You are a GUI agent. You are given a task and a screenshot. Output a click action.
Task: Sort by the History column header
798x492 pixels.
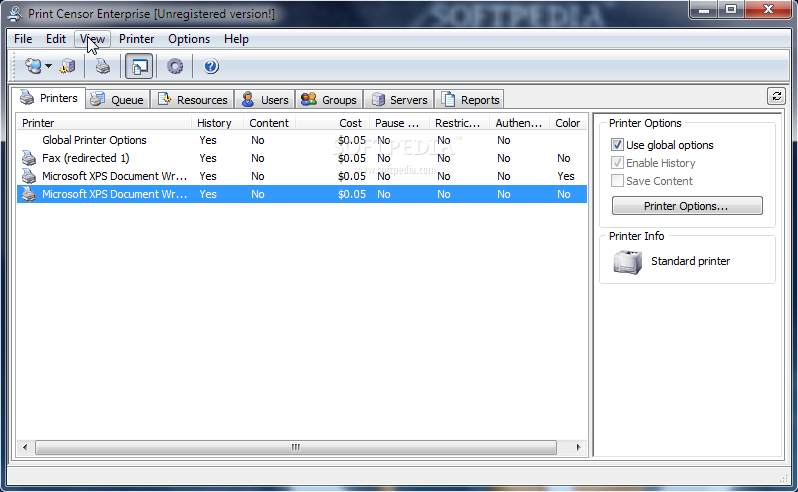217,123
